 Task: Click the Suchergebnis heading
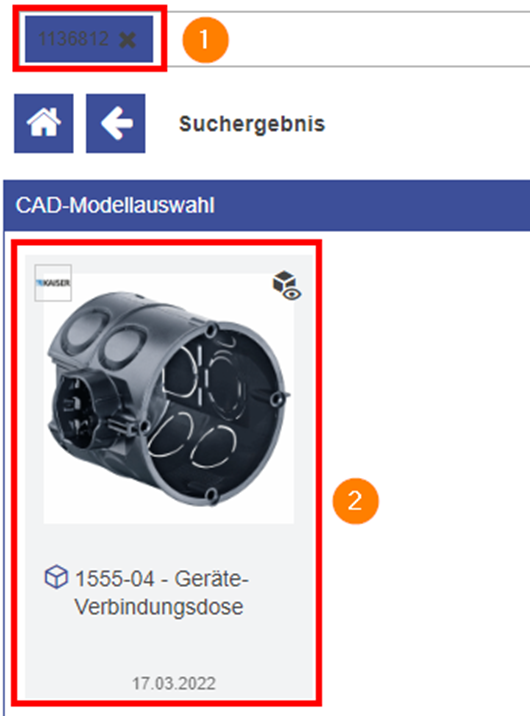pos(252,124)
